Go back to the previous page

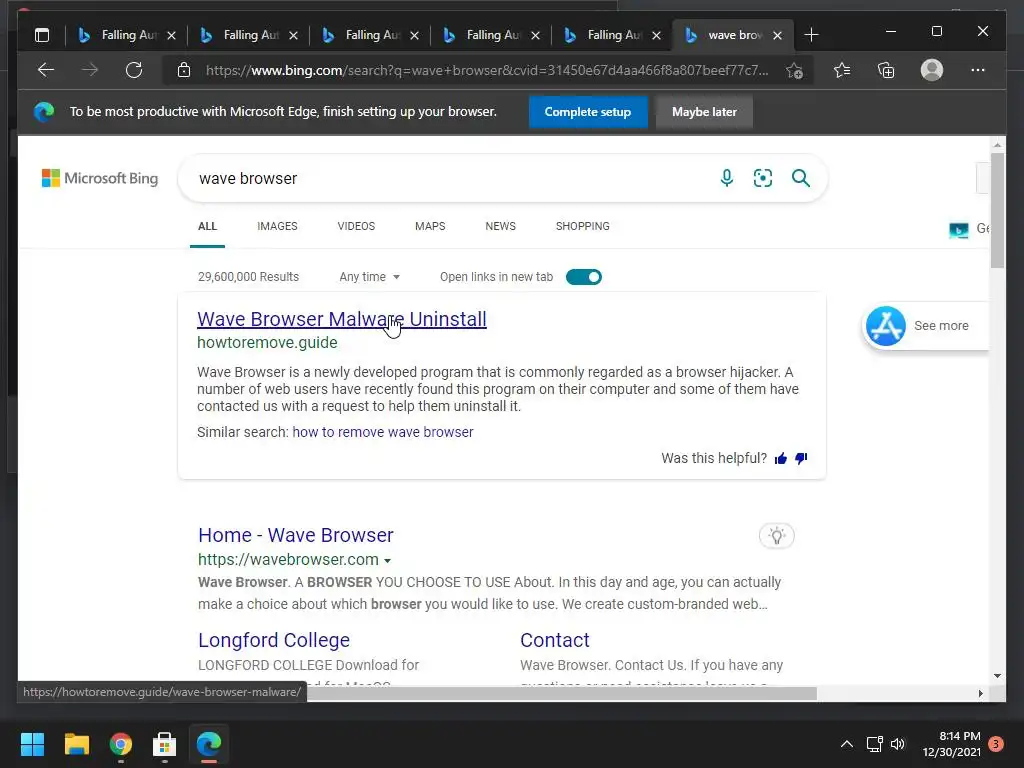(x=46, y=70)
